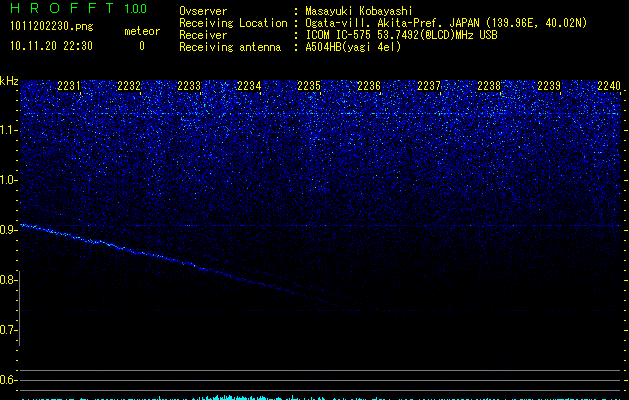Click observer name Masayuki Kobayashi
629x400 pixels.
point(359,11)
